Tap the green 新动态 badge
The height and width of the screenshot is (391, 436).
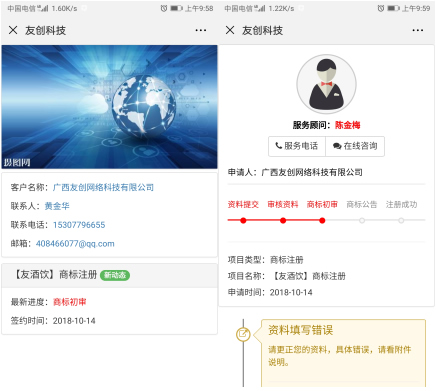115,275
